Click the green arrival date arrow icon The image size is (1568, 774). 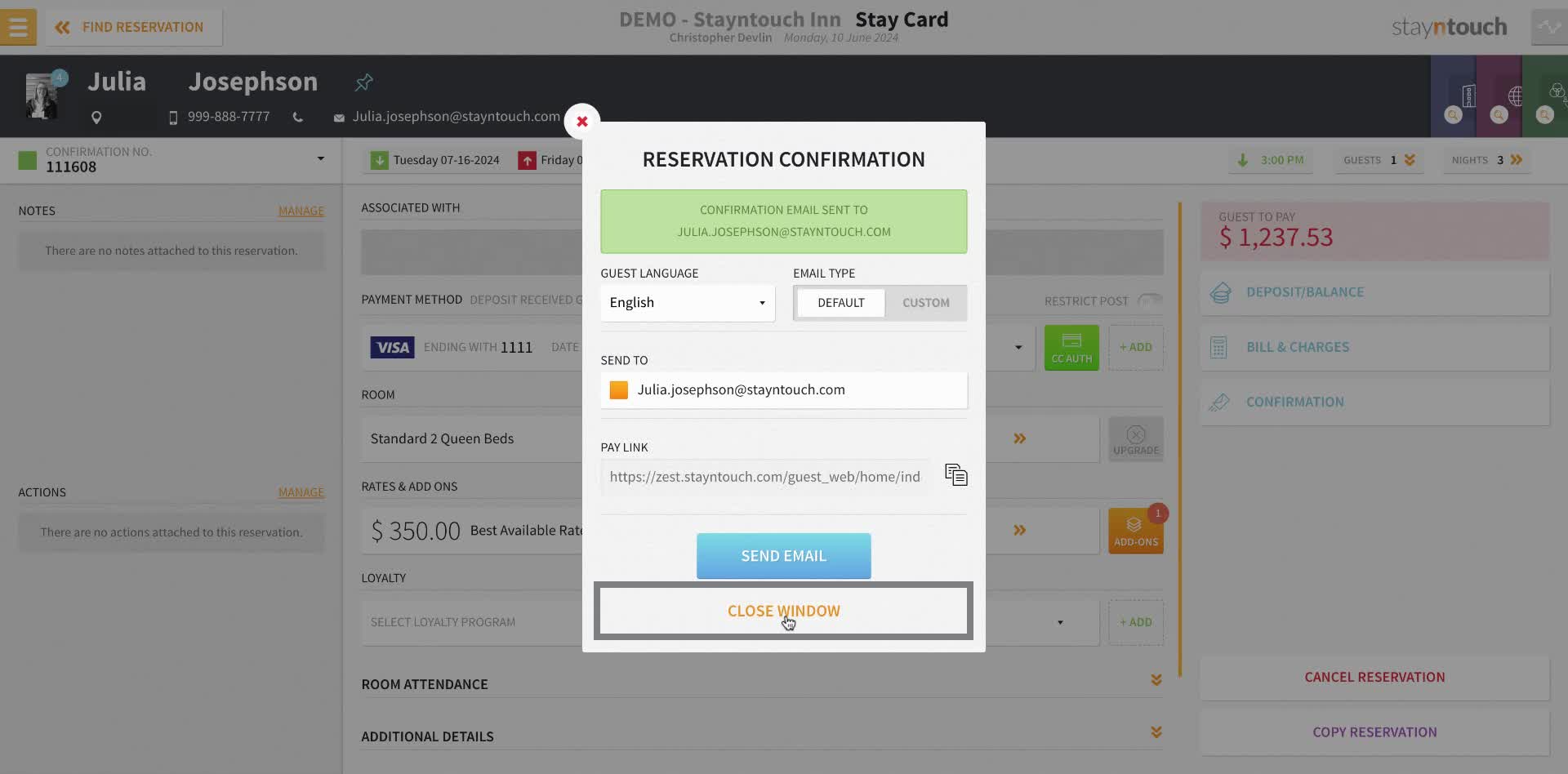379,160
